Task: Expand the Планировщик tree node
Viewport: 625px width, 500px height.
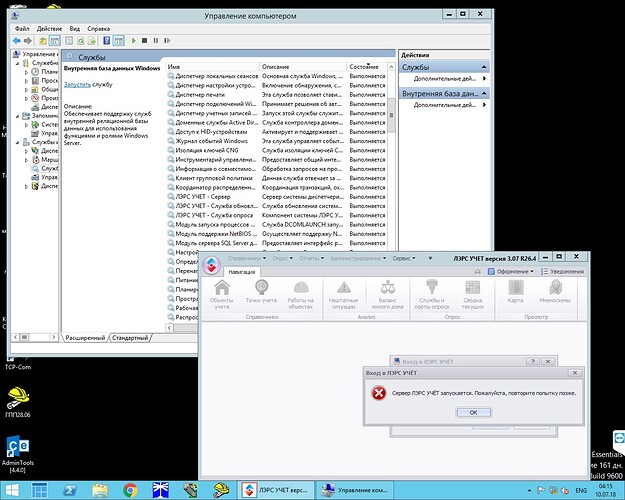Action: click(x=26, y=72)
